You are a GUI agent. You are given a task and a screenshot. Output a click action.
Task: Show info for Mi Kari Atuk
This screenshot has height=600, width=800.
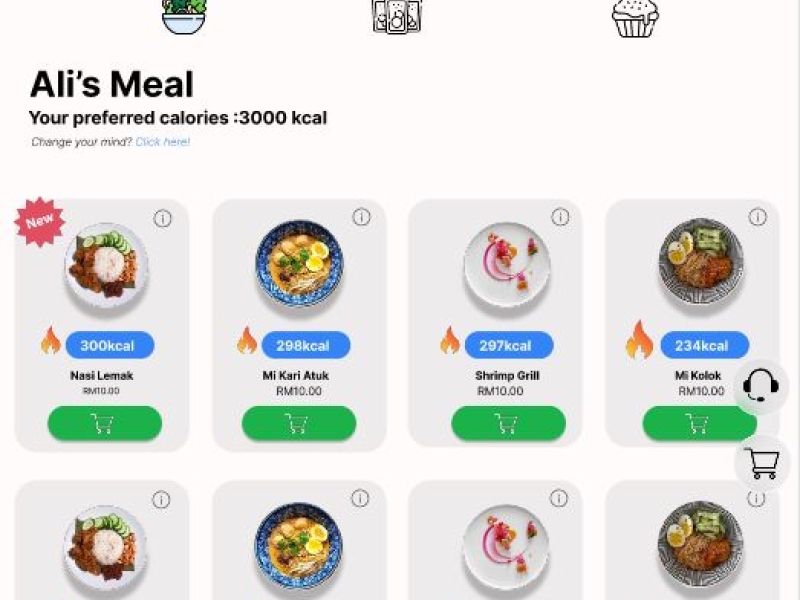tap(361, 217)
